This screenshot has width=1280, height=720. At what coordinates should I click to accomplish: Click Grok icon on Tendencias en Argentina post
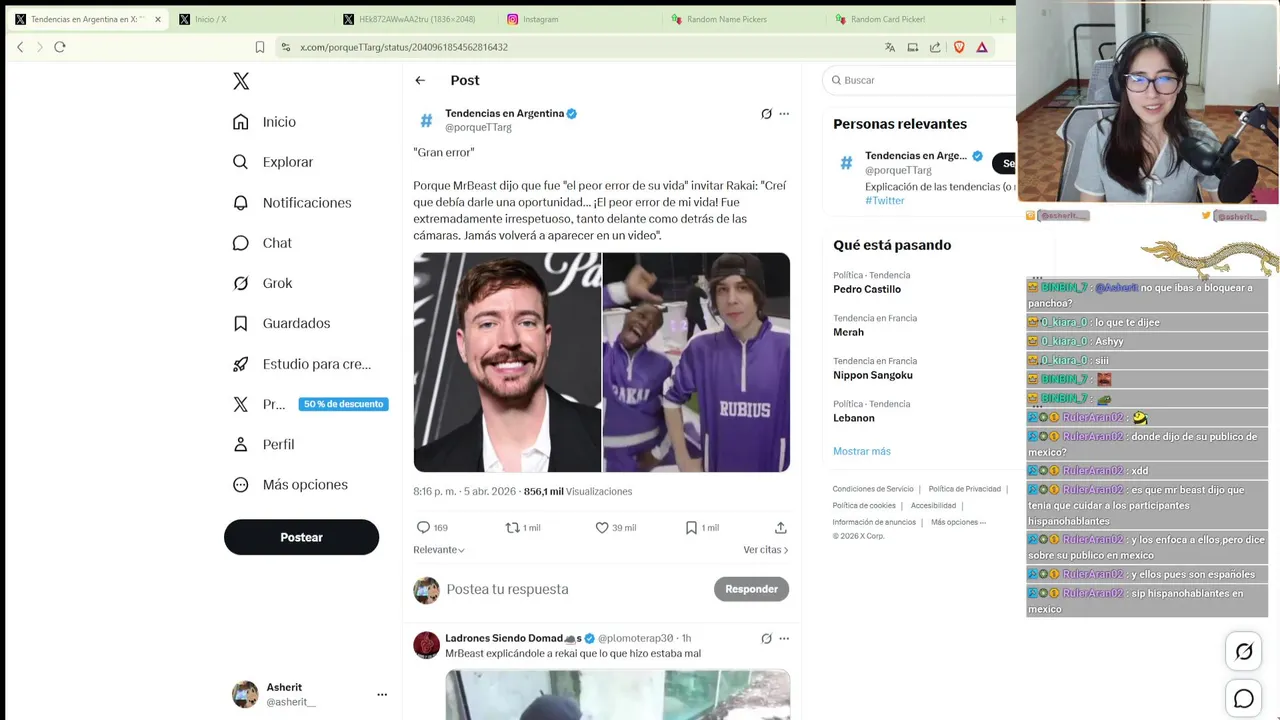tap(766, 114)
